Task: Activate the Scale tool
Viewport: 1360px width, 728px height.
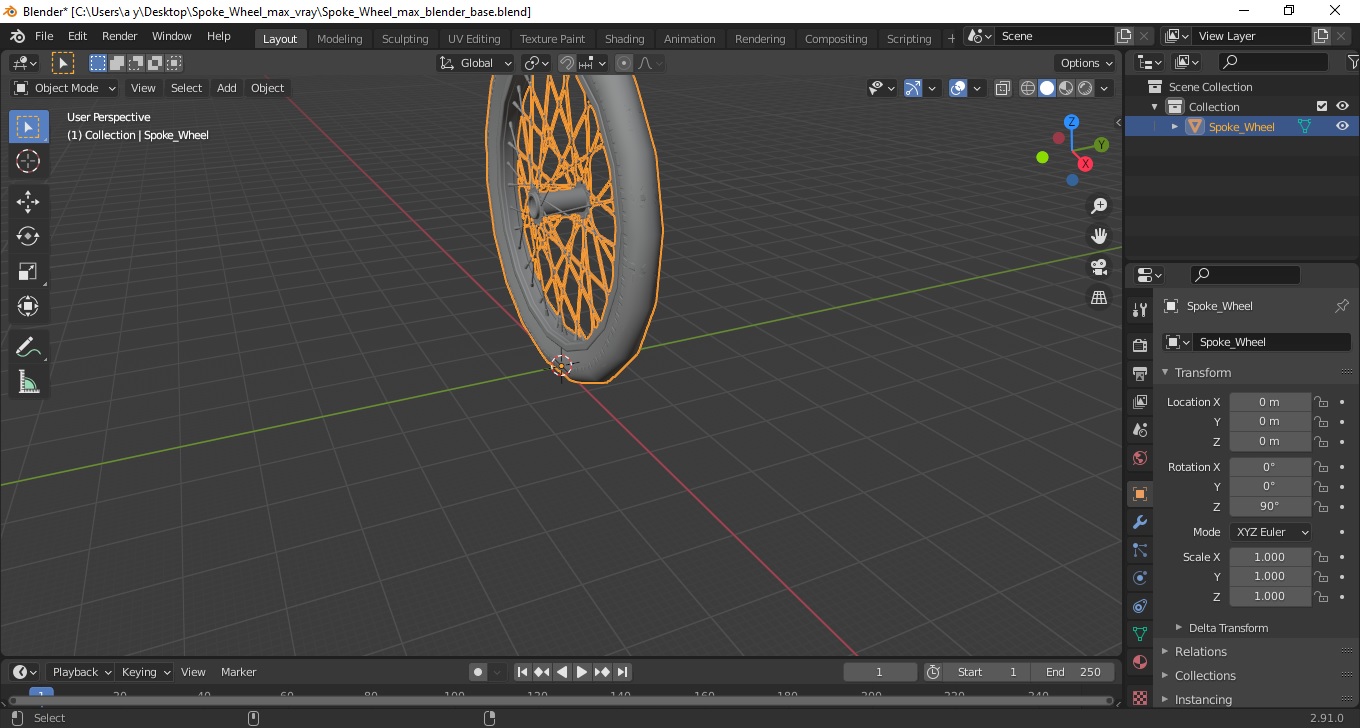Action: [28, 271]
